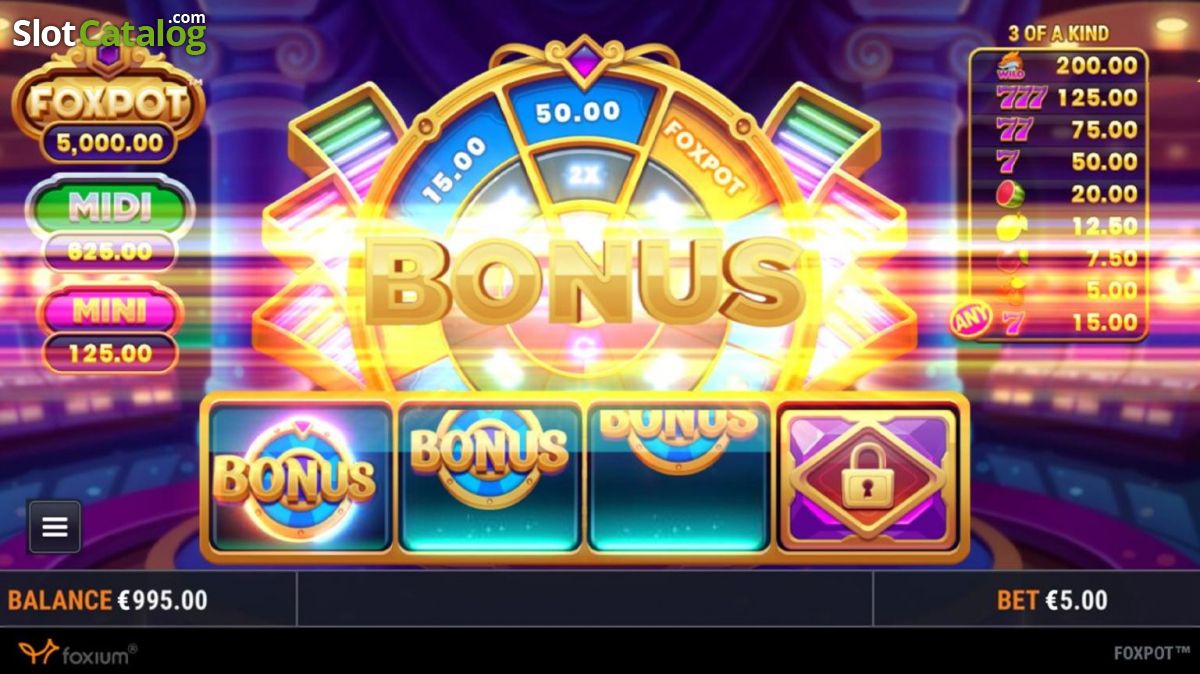This screenshot has height=674, width=1200.
Task: Click the watermelon symbol in paytable
Action: [x=1011, y=194]
